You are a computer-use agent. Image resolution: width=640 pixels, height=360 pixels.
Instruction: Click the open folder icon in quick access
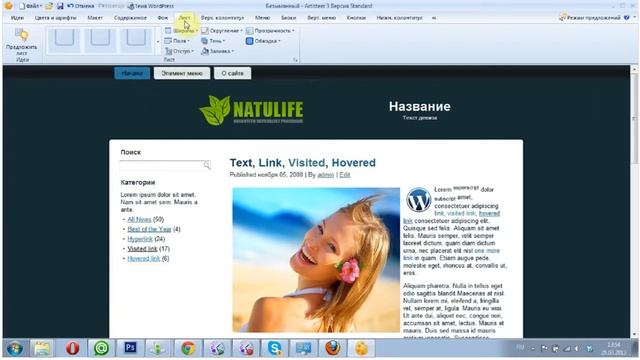pos(49,6)
